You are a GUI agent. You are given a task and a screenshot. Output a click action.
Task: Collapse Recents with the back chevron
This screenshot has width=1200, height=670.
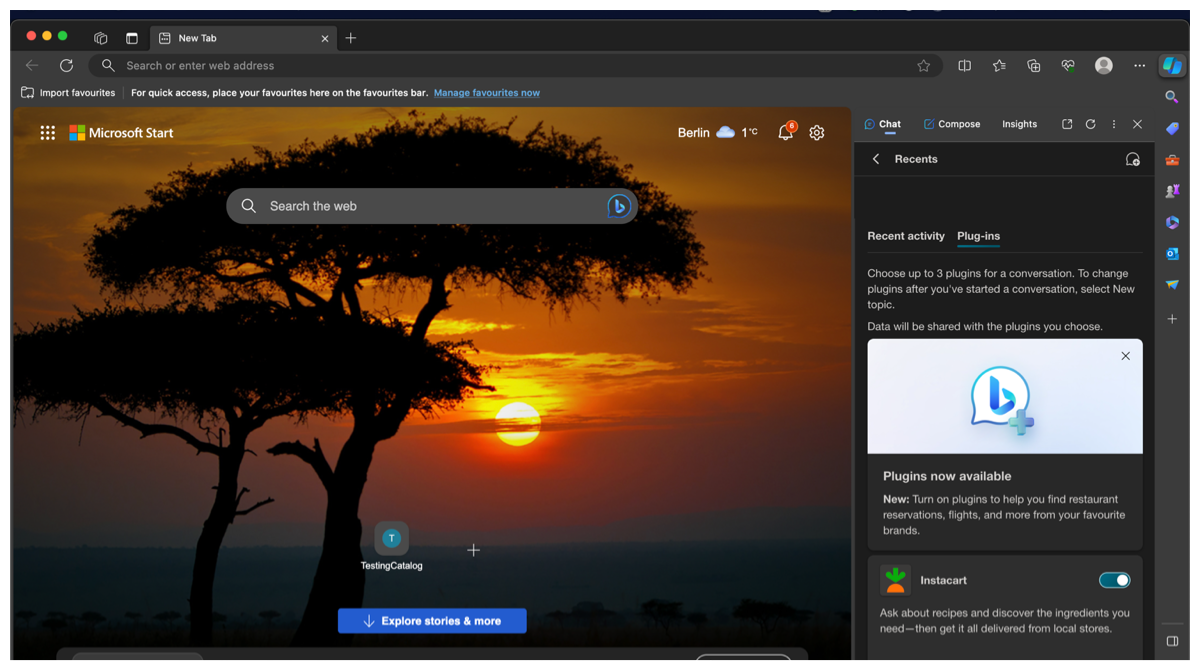pos(876,158)
